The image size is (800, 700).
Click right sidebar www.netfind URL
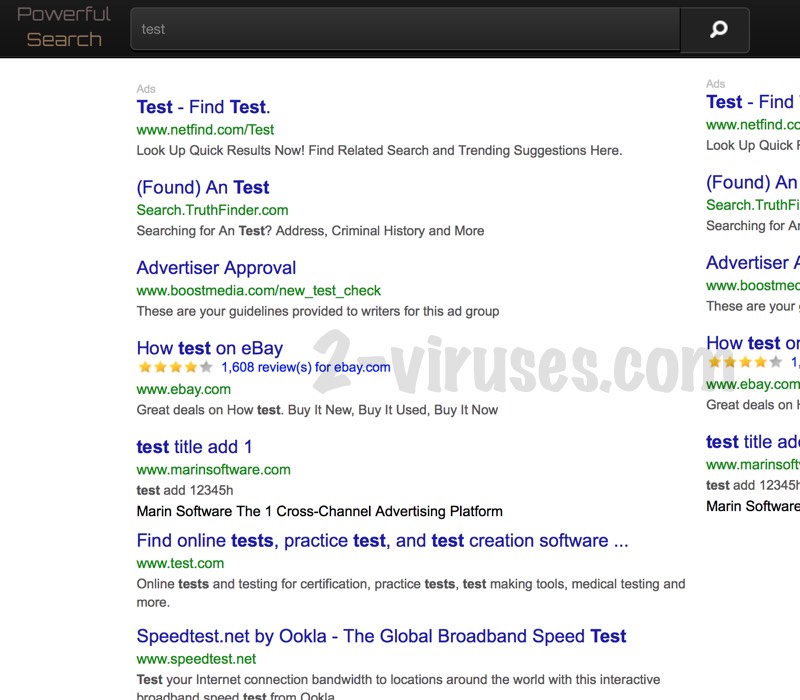coord(753,124)
